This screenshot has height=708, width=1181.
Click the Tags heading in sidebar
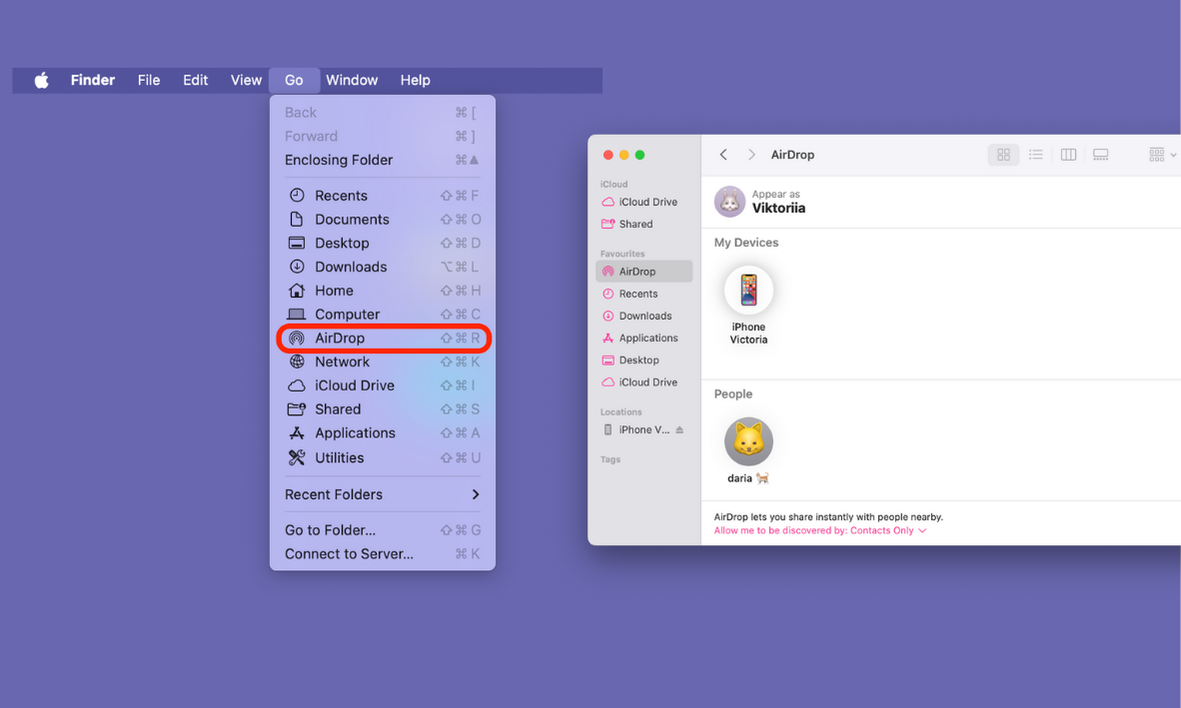(610, 459)
